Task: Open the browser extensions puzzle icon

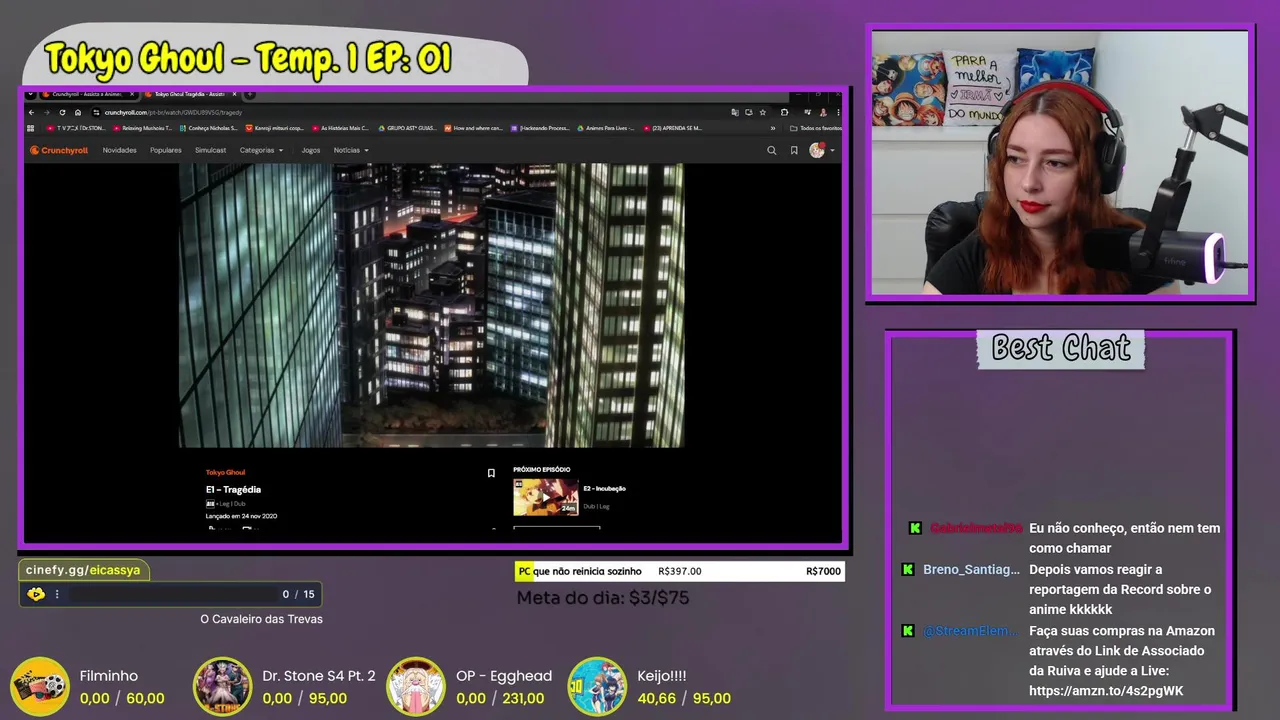Action: 784,112
